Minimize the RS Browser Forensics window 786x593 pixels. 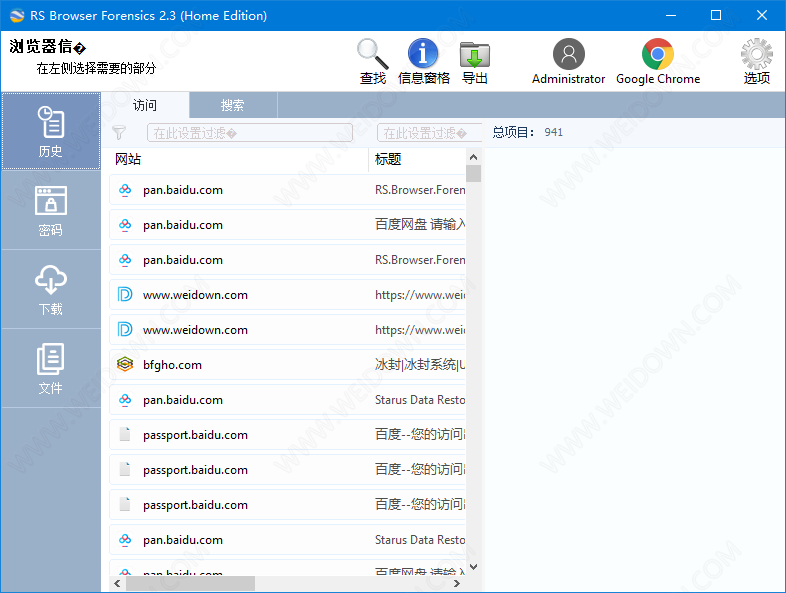click(x=671, y=16)
